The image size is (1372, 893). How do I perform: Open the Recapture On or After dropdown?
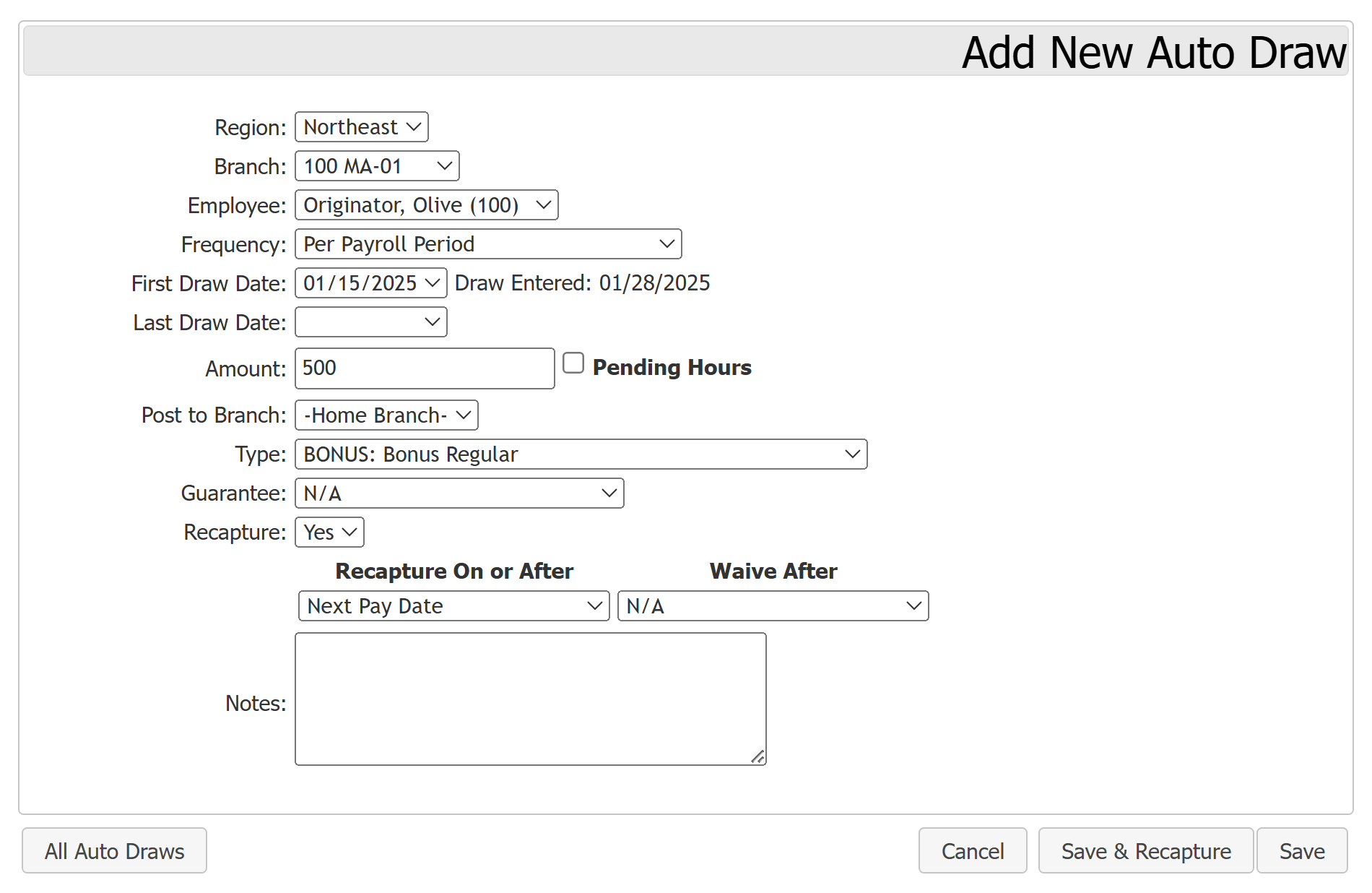(x=454, y=606)
